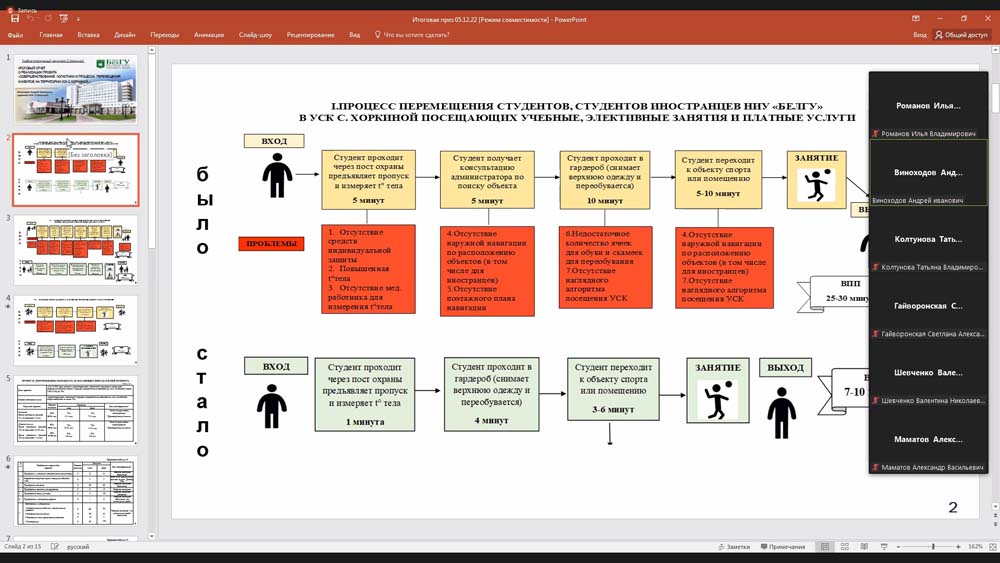This screenshot has width=1000, height=563.
Task: Select slide 4 thumbnail in slide panel
Action: (x=76, y=330)
